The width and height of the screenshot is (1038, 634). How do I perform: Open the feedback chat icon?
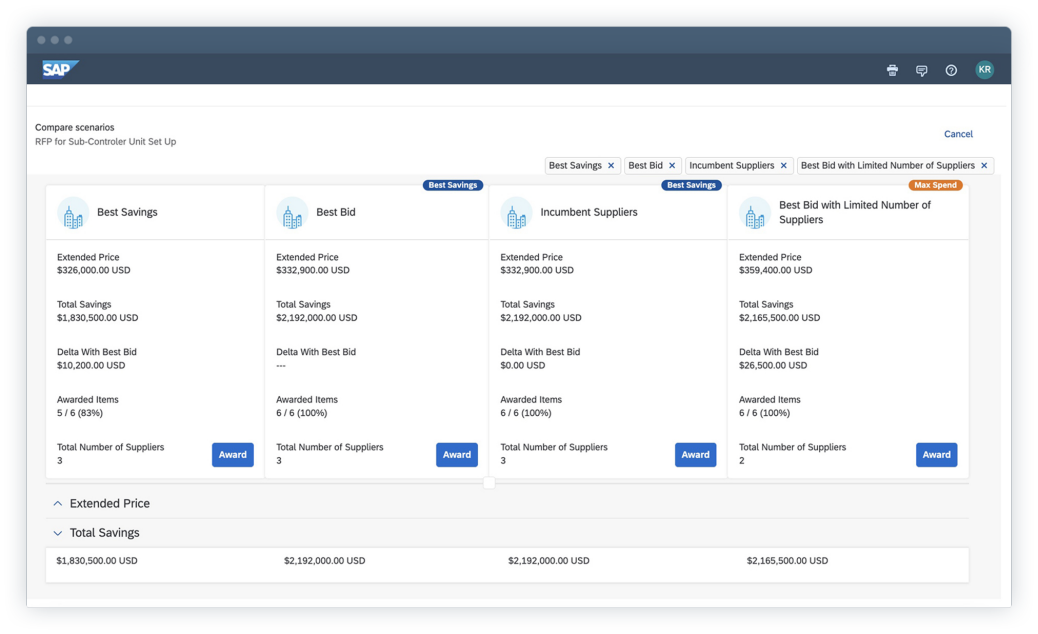[x=921, y=70]
